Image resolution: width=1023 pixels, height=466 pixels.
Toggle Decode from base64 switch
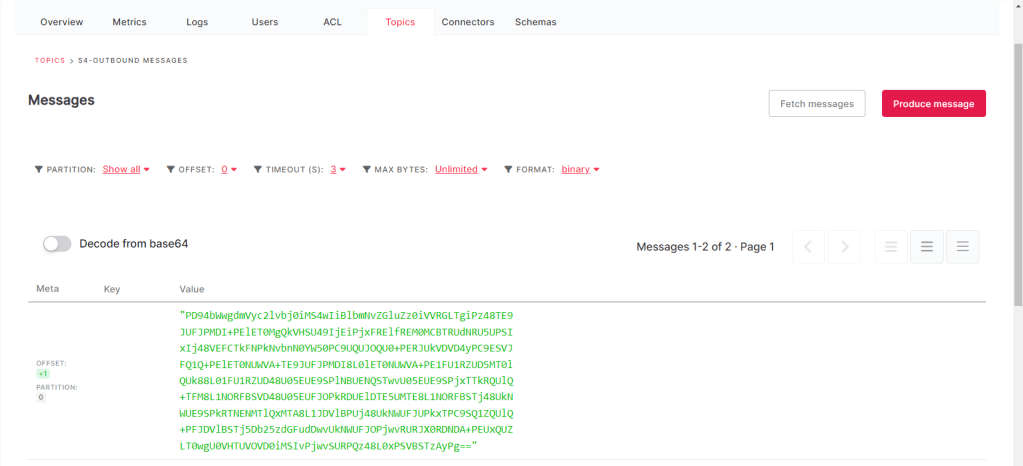click(x=58, y=244)
